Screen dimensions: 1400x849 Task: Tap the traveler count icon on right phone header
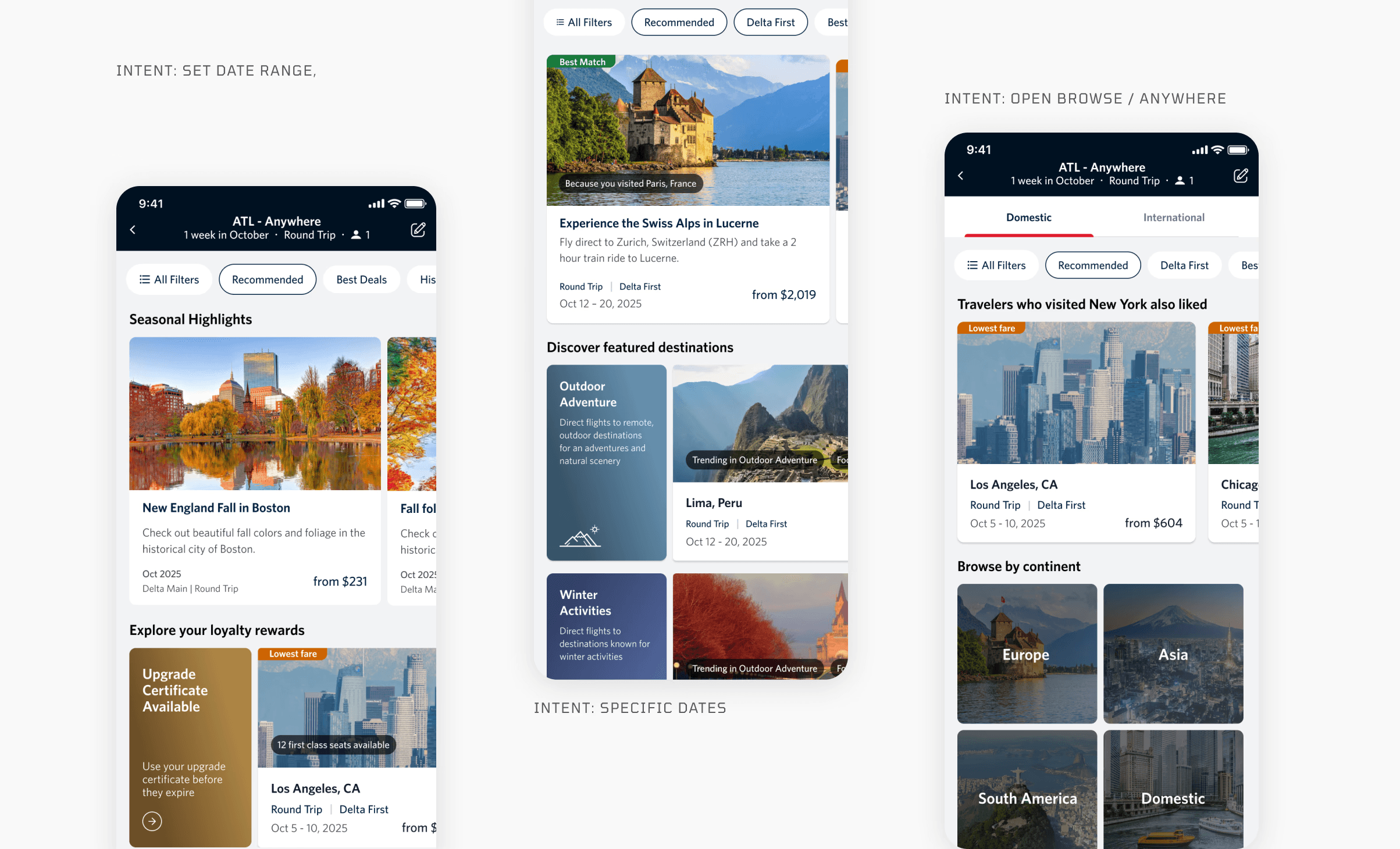tap(1180, 181)
